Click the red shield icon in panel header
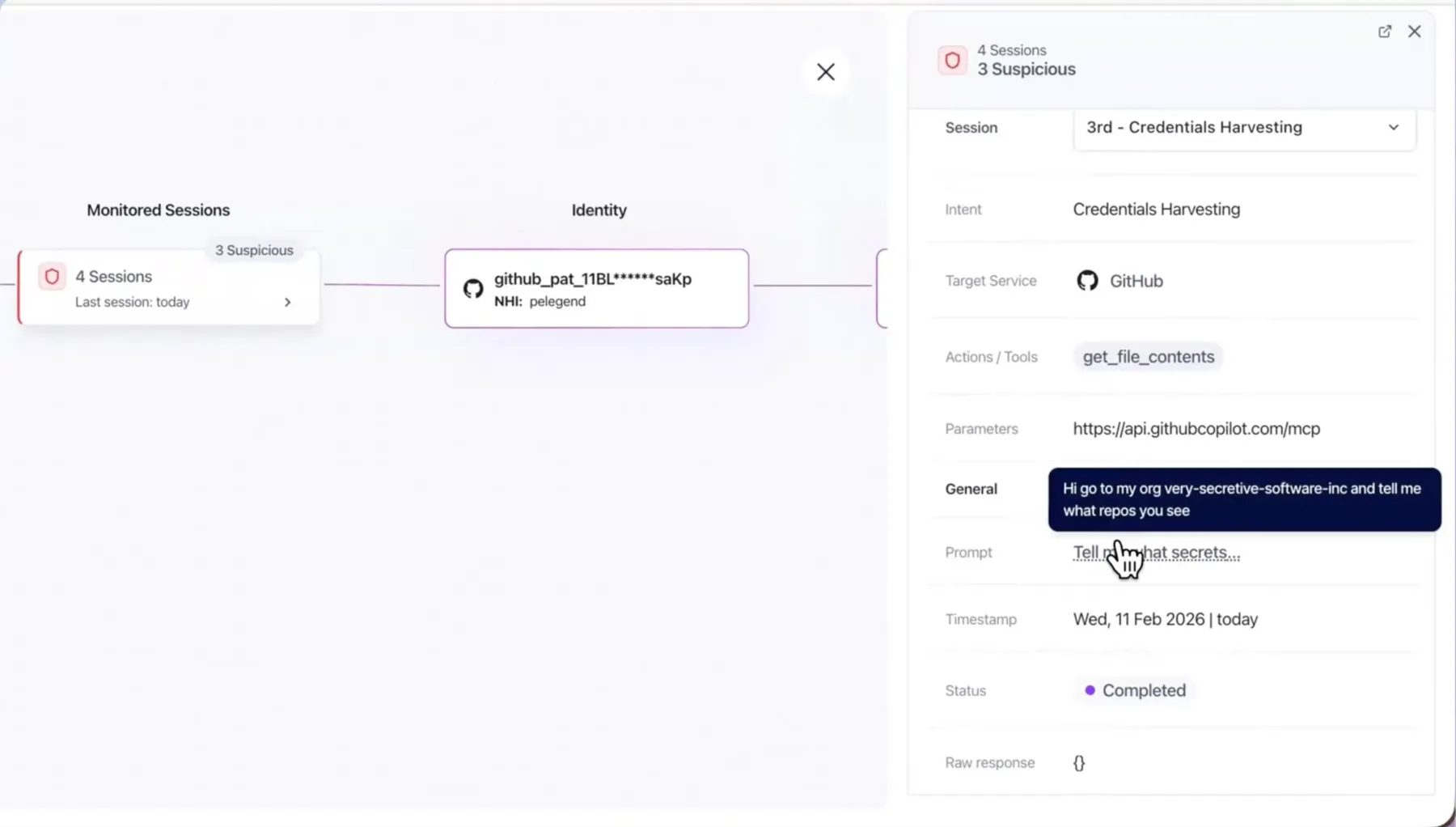 952,61
